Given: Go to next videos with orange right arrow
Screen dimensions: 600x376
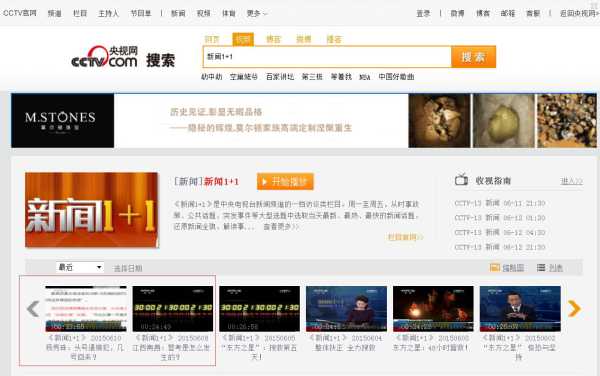Looking at the screenshot, I should (x=574, y=308).
